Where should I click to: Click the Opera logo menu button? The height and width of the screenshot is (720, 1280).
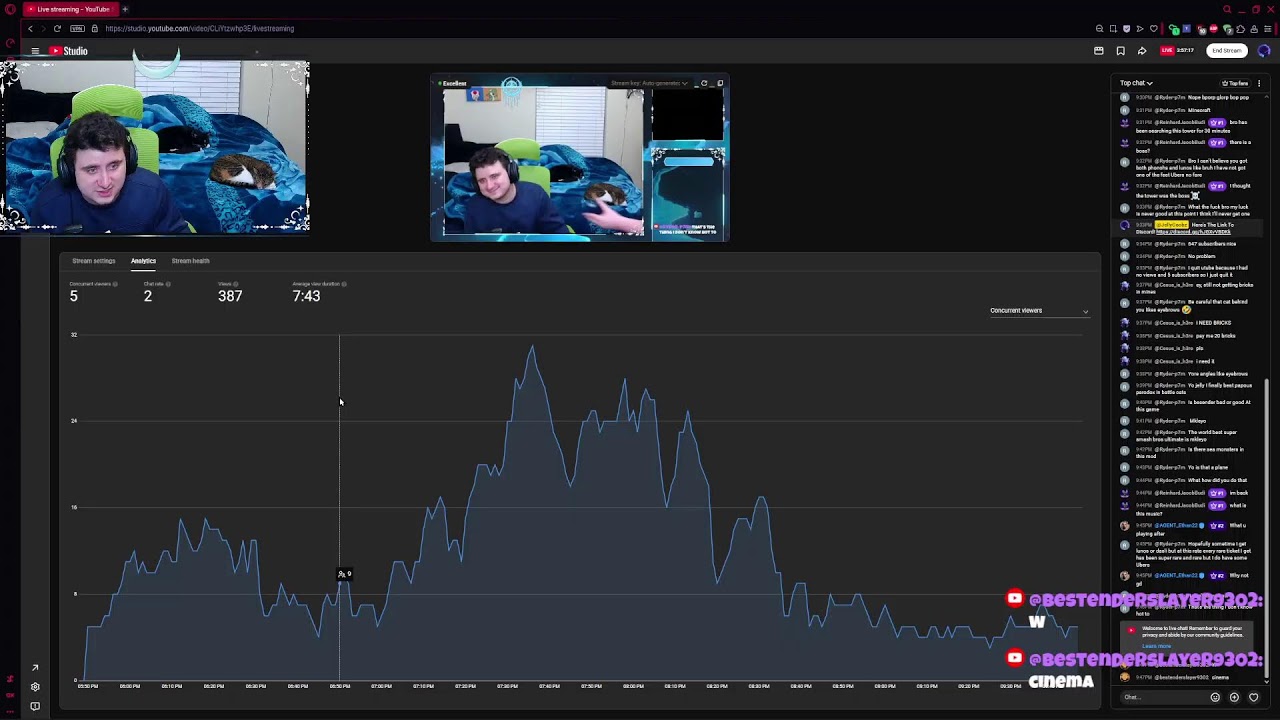tap(9, 9)
